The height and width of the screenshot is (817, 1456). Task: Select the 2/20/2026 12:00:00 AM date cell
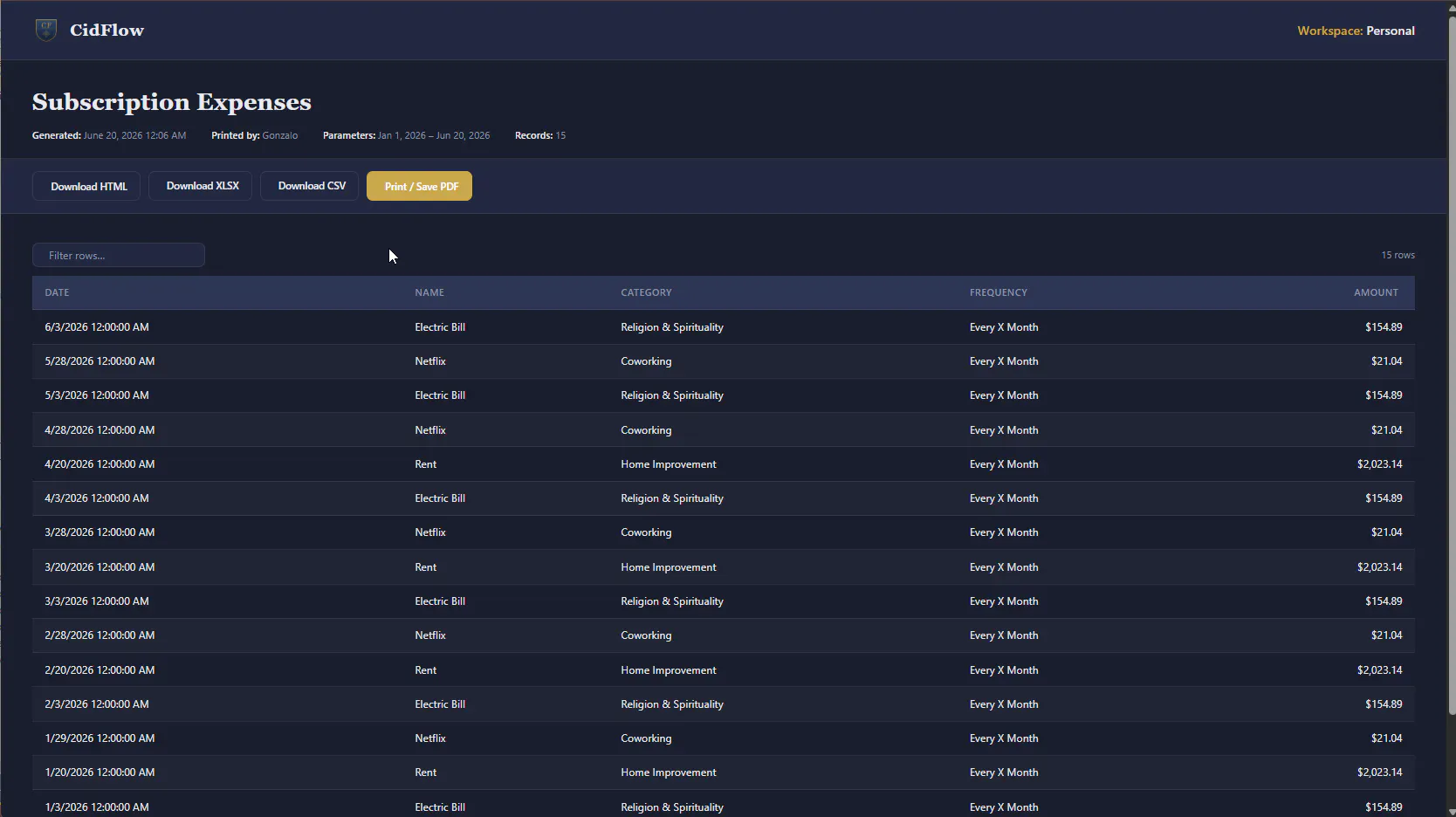point(100,670)
